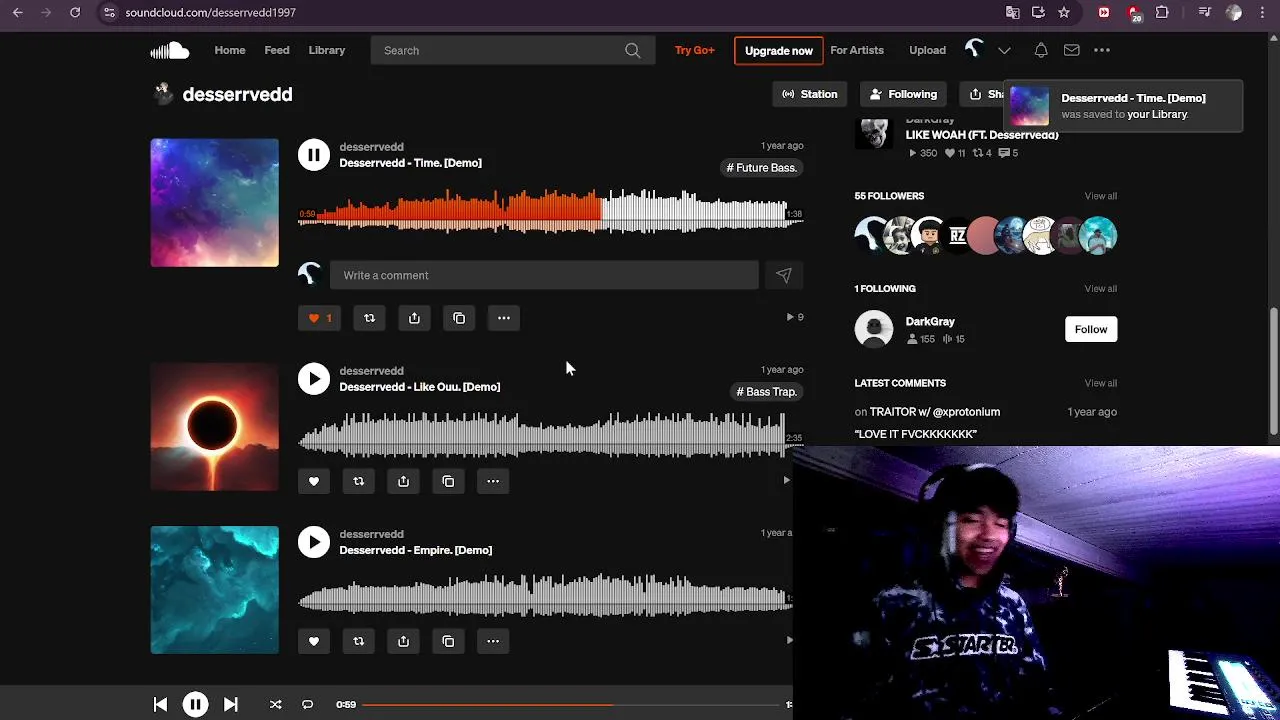The width and height of the screenshot is (1280, 720).
Task: Share the Empire. [Demo] track
Action: pyautogui.click(x=403, y=641)
